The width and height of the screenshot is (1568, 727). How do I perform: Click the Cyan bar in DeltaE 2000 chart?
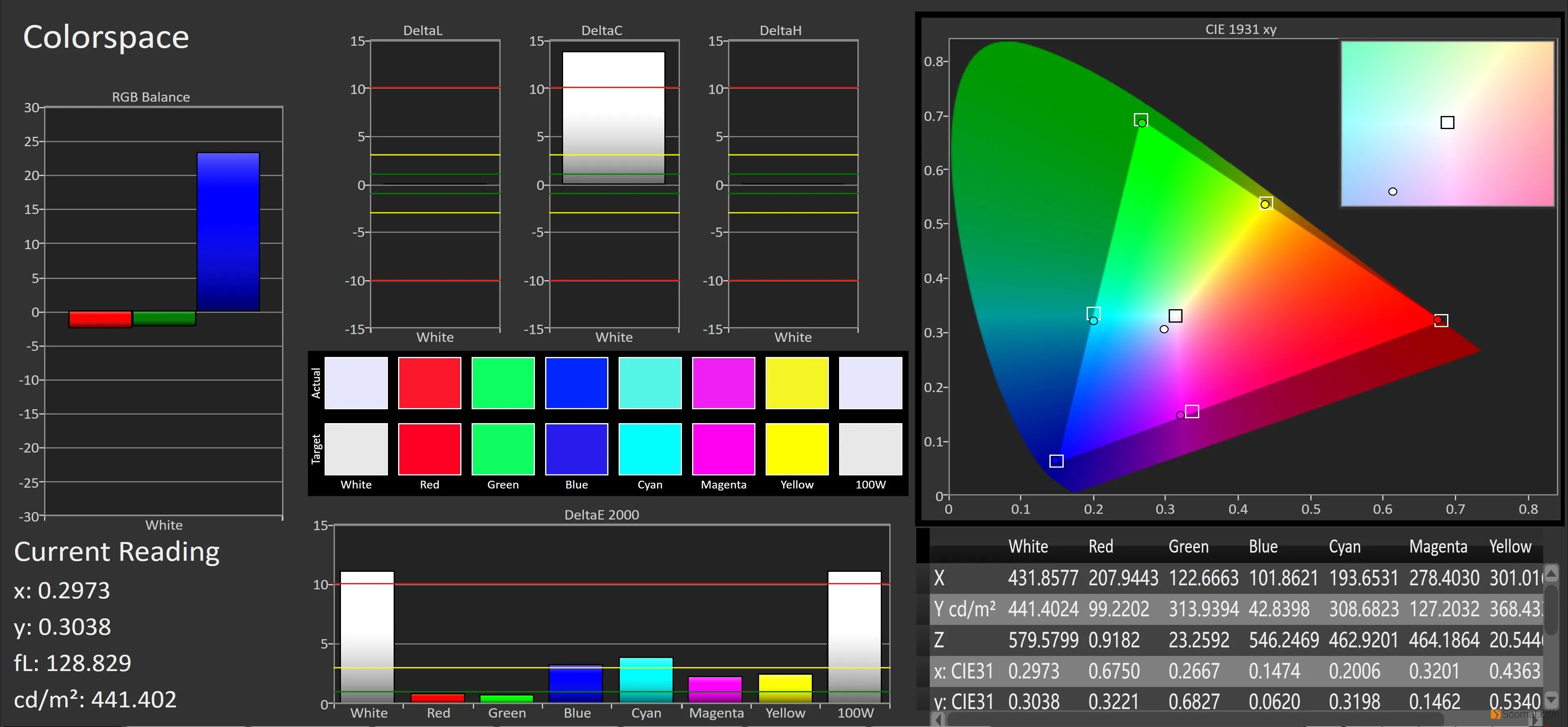(x=646, y=680)
